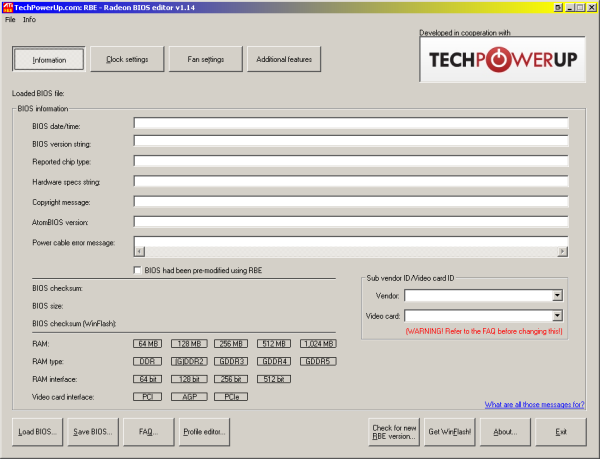Viewport: 600px width, 459px height.
Task: Close the RBE window
Action: coord(592,7)
